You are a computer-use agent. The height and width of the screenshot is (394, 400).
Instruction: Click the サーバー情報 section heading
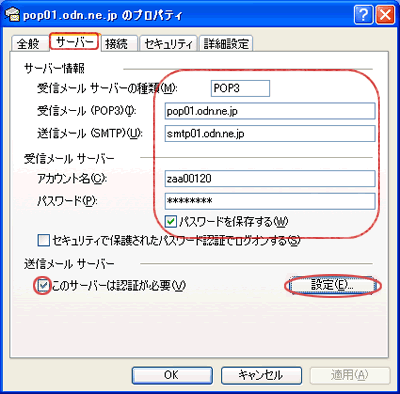point(54,68)
